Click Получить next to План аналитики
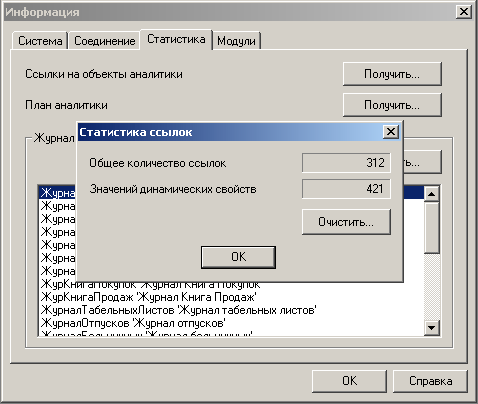 [392, 105]
